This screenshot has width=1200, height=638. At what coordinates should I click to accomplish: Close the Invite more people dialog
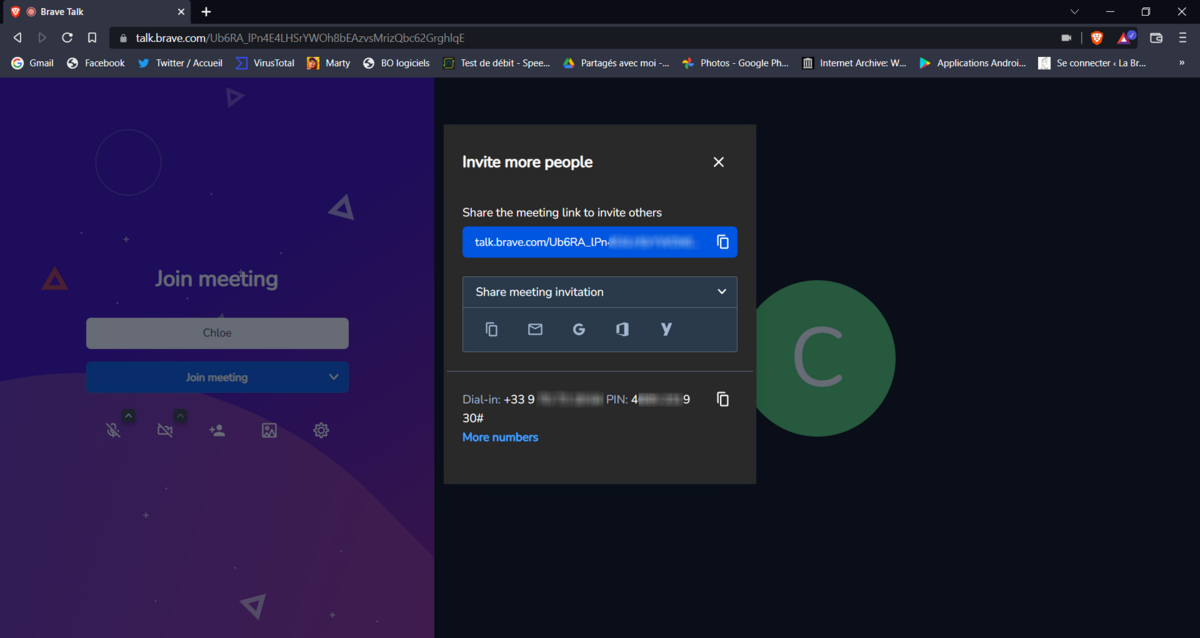[x=718, y=162]
